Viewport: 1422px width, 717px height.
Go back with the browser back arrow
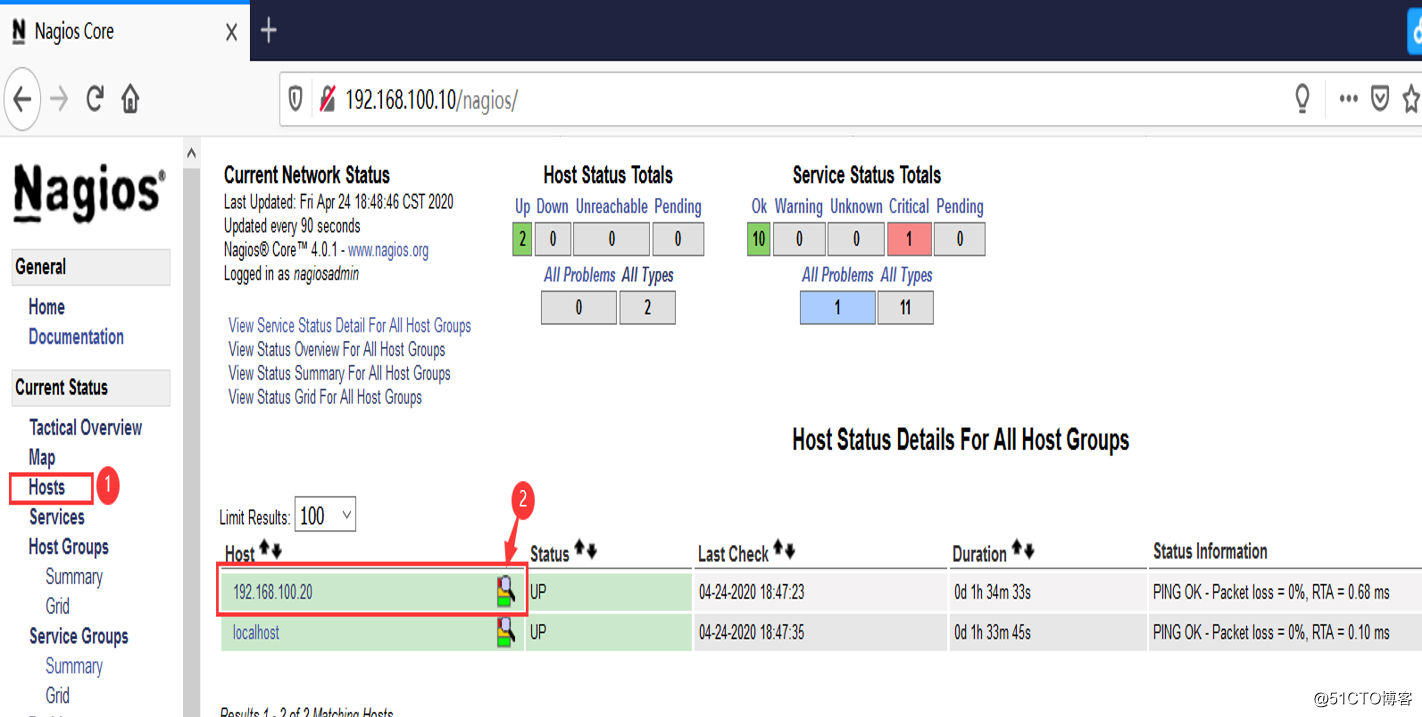click(x=23, y=99)
